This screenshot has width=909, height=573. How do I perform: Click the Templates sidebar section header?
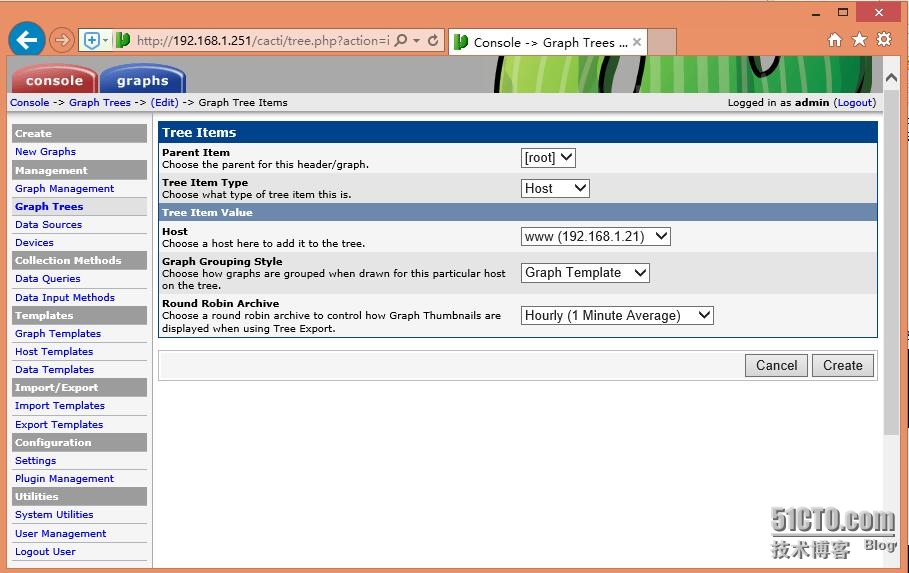79,315
